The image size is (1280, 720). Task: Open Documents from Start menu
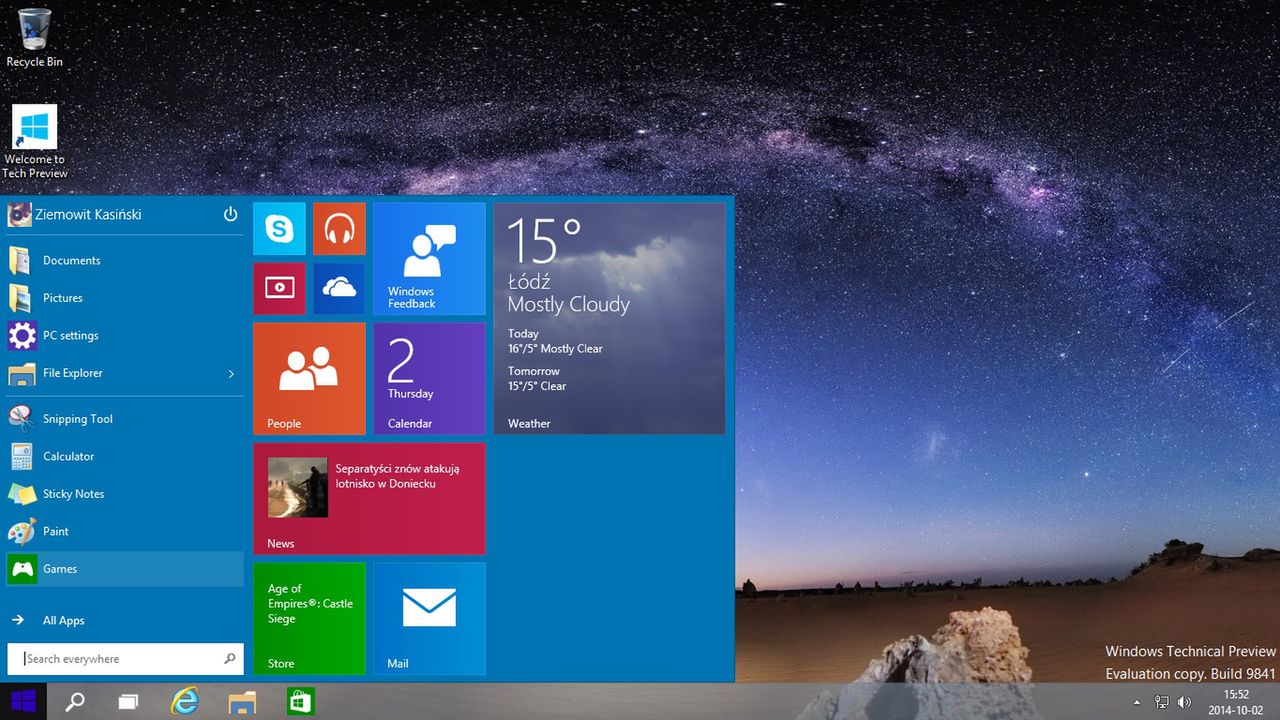(x=125, y=260)
